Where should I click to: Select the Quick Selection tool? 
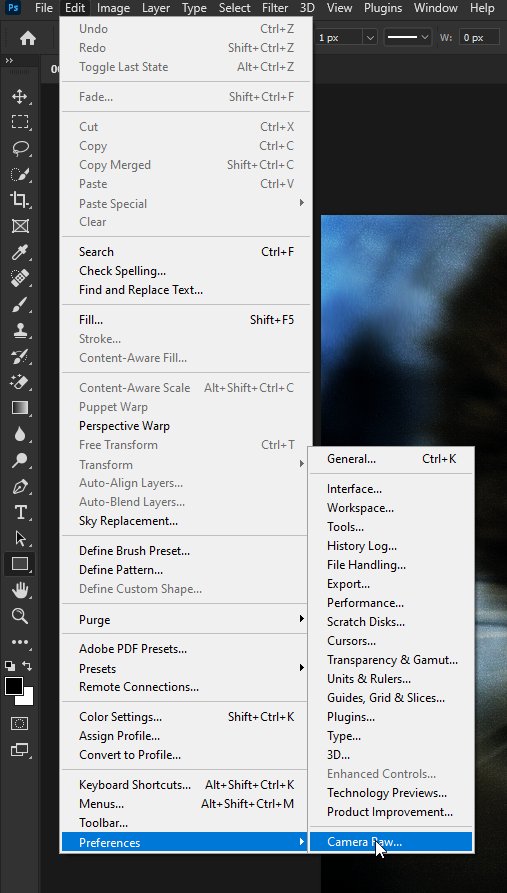(20, 174)
